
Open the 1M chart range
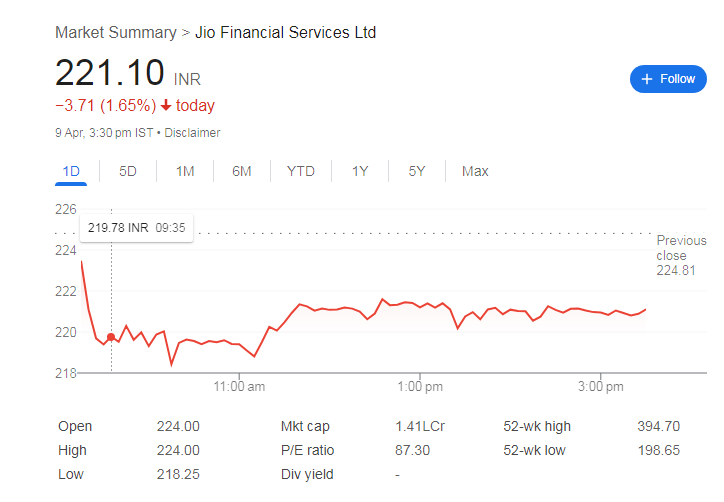185,171
